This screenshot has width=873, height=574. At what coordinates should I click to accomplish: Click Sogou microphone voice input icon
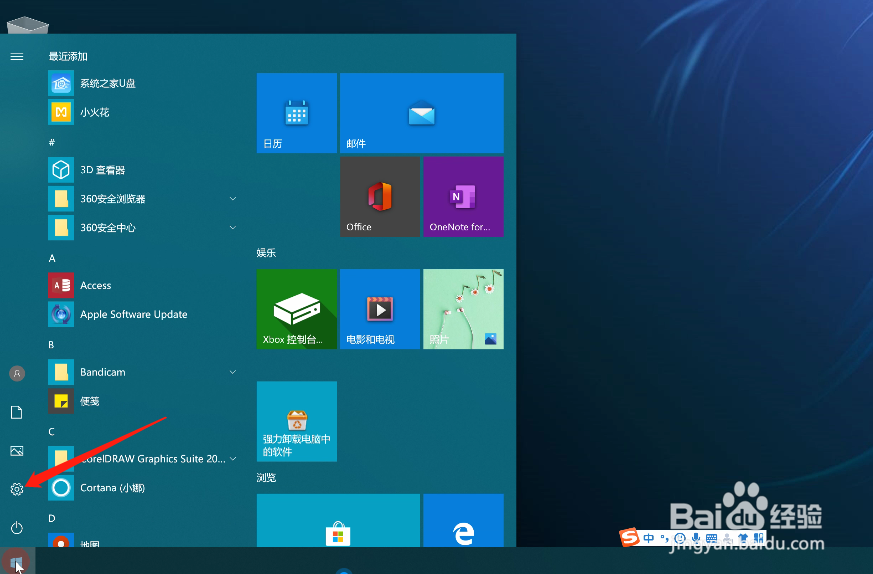tap(697, 538)
